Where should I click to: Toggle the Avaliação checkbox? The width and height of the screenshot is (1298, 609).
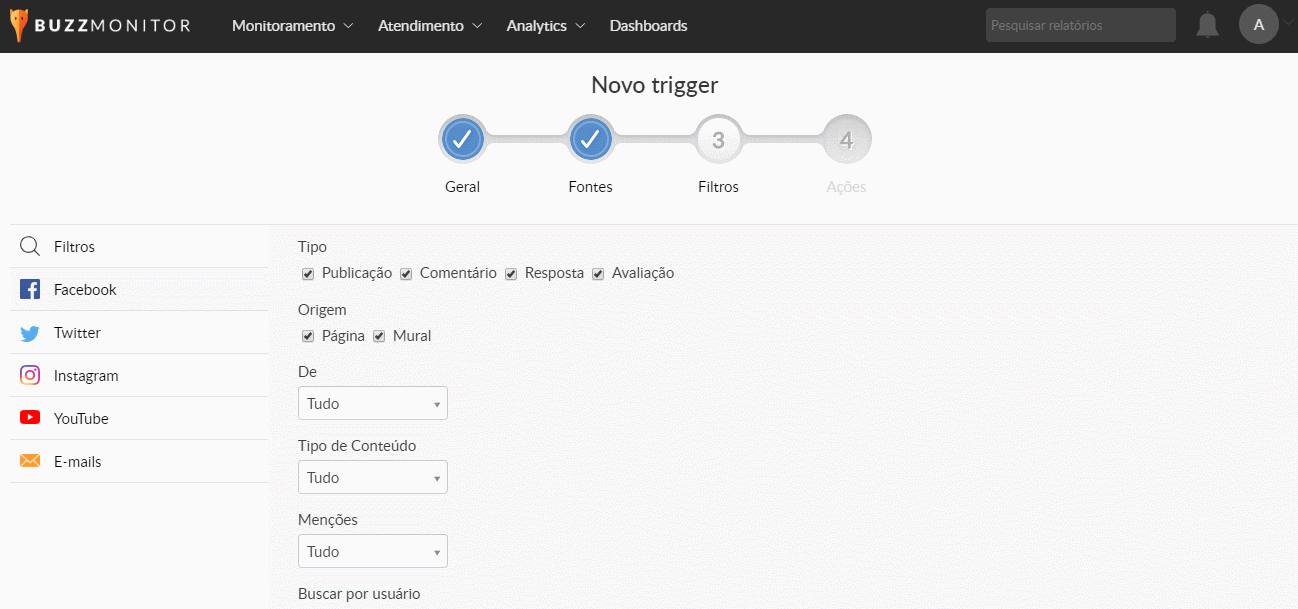pos(598,274)
